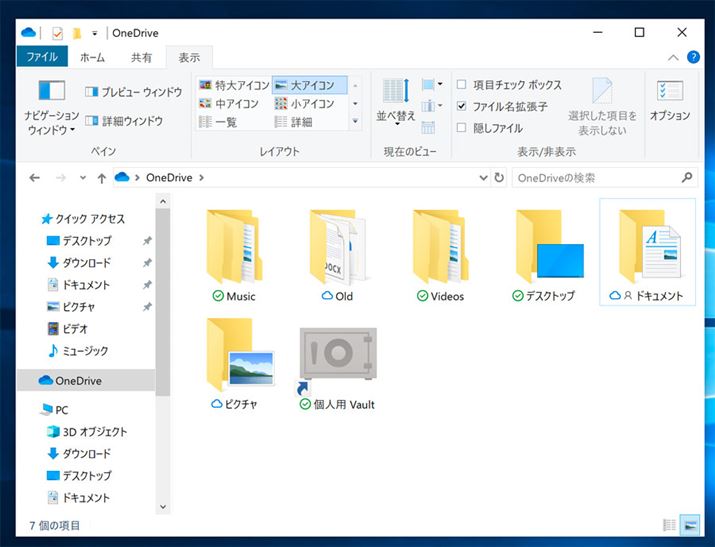Toggle 詳細ウィンドウ pane
The image size is (715, 547).
pyautogui.click(x=124, y=121)
